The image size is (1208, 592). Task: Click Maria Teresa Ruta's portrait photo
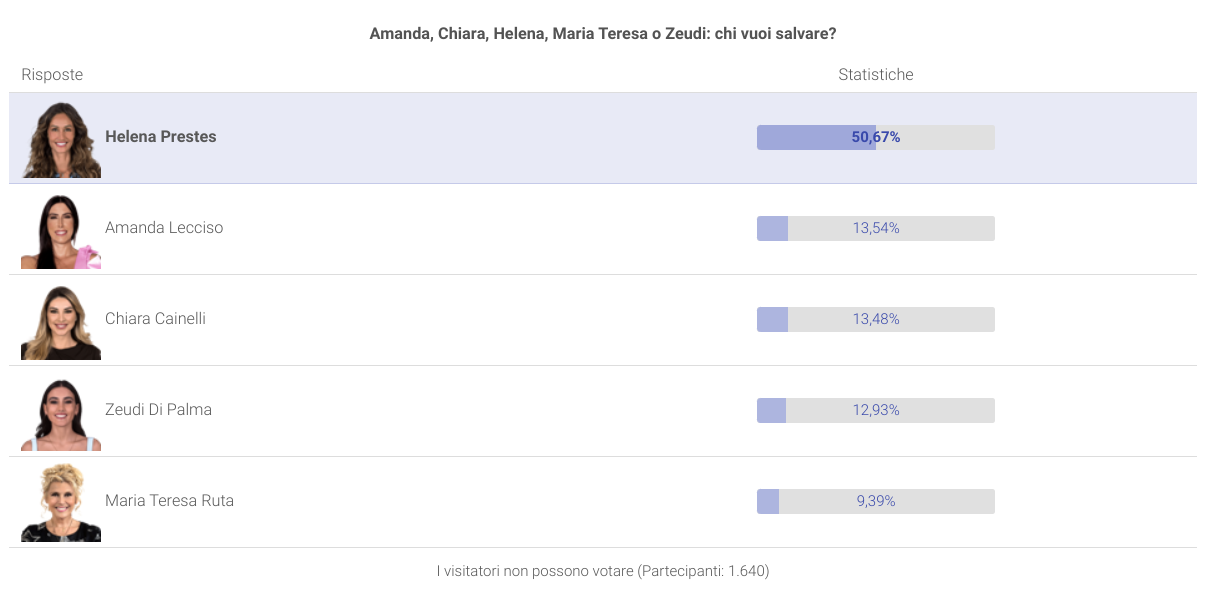coord(61,502)
